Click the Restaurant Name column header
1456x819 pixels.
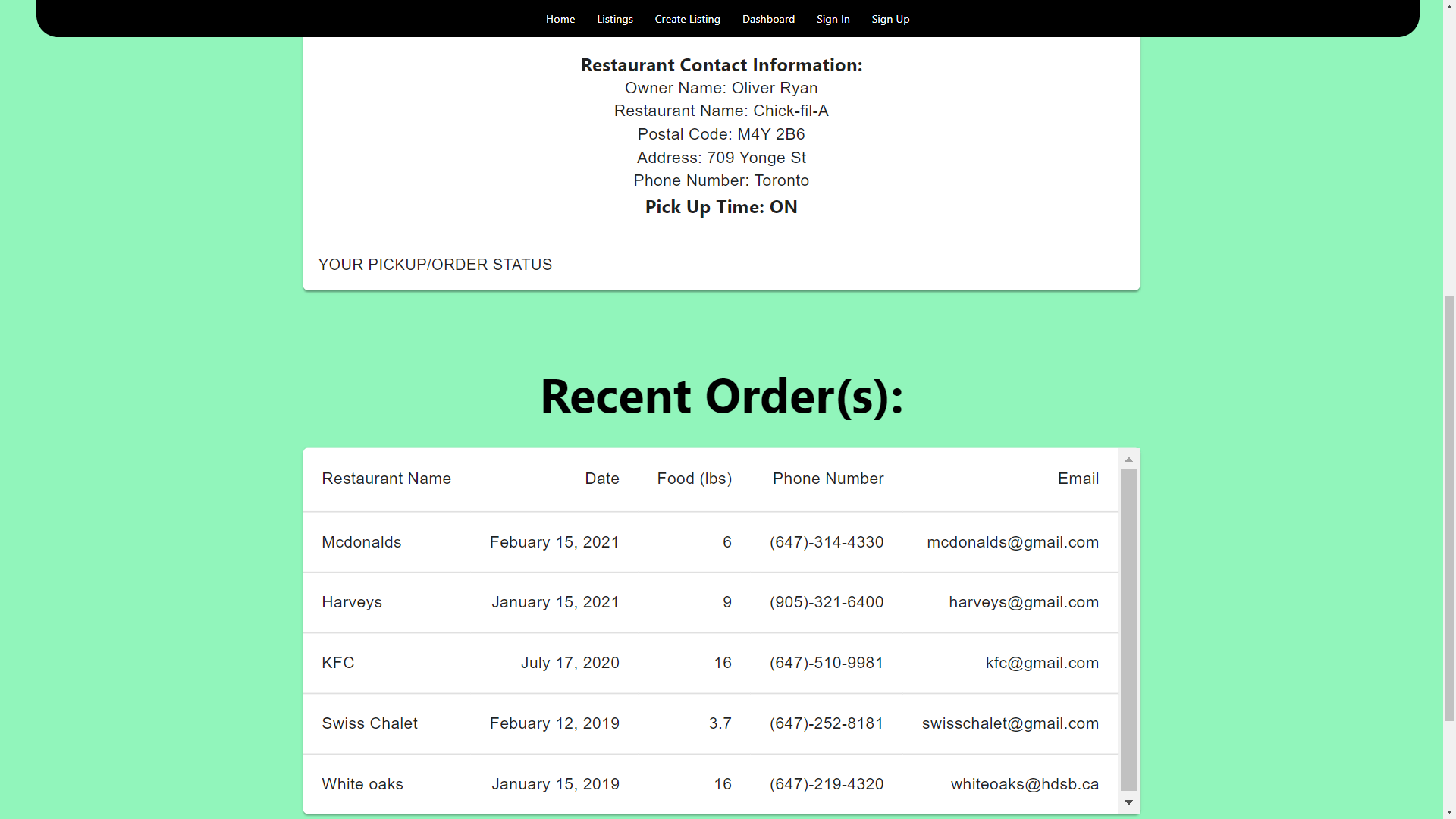(386, 479)
